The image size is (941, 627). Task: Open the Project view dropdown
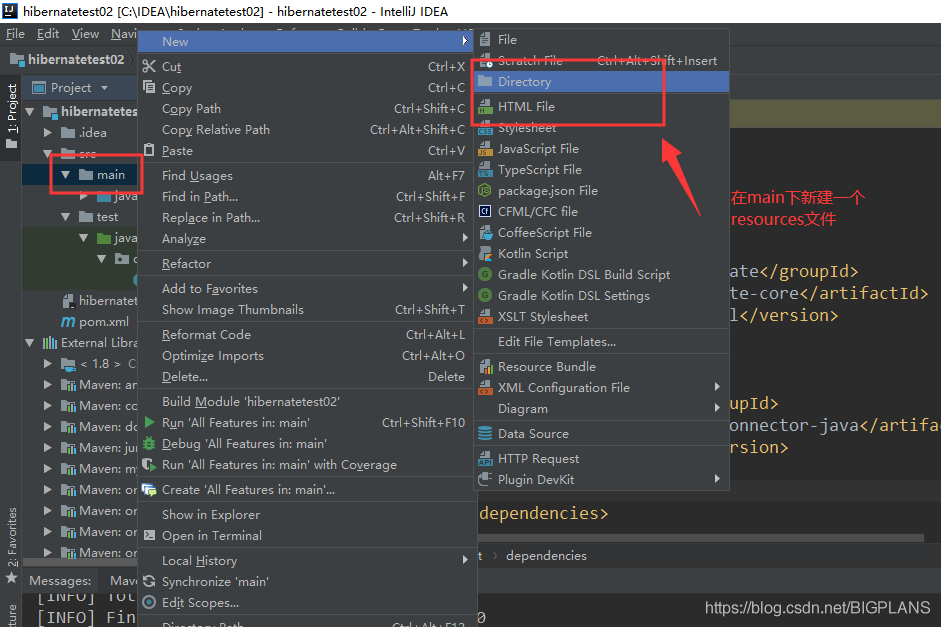tap(105, 88)
